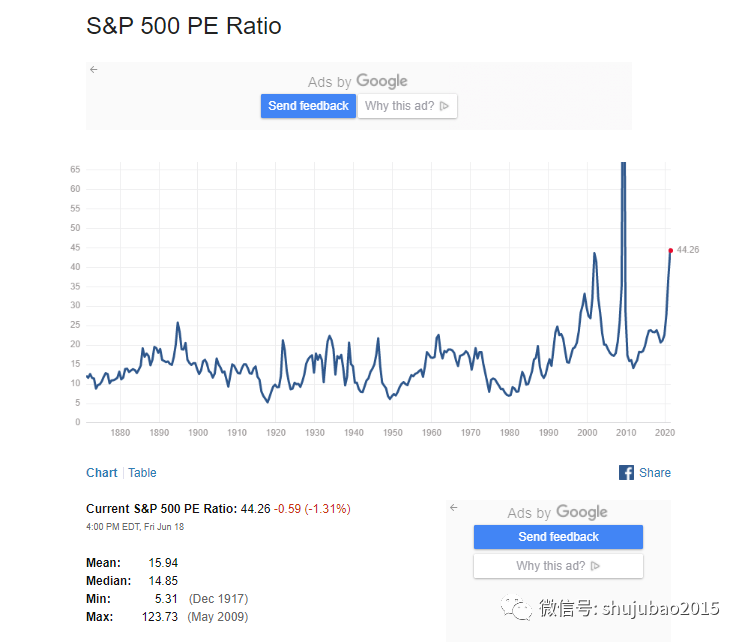743x642 pixels.
Task: Click the Max value 123.73 statistic
Action: click(x=161, y=617)
